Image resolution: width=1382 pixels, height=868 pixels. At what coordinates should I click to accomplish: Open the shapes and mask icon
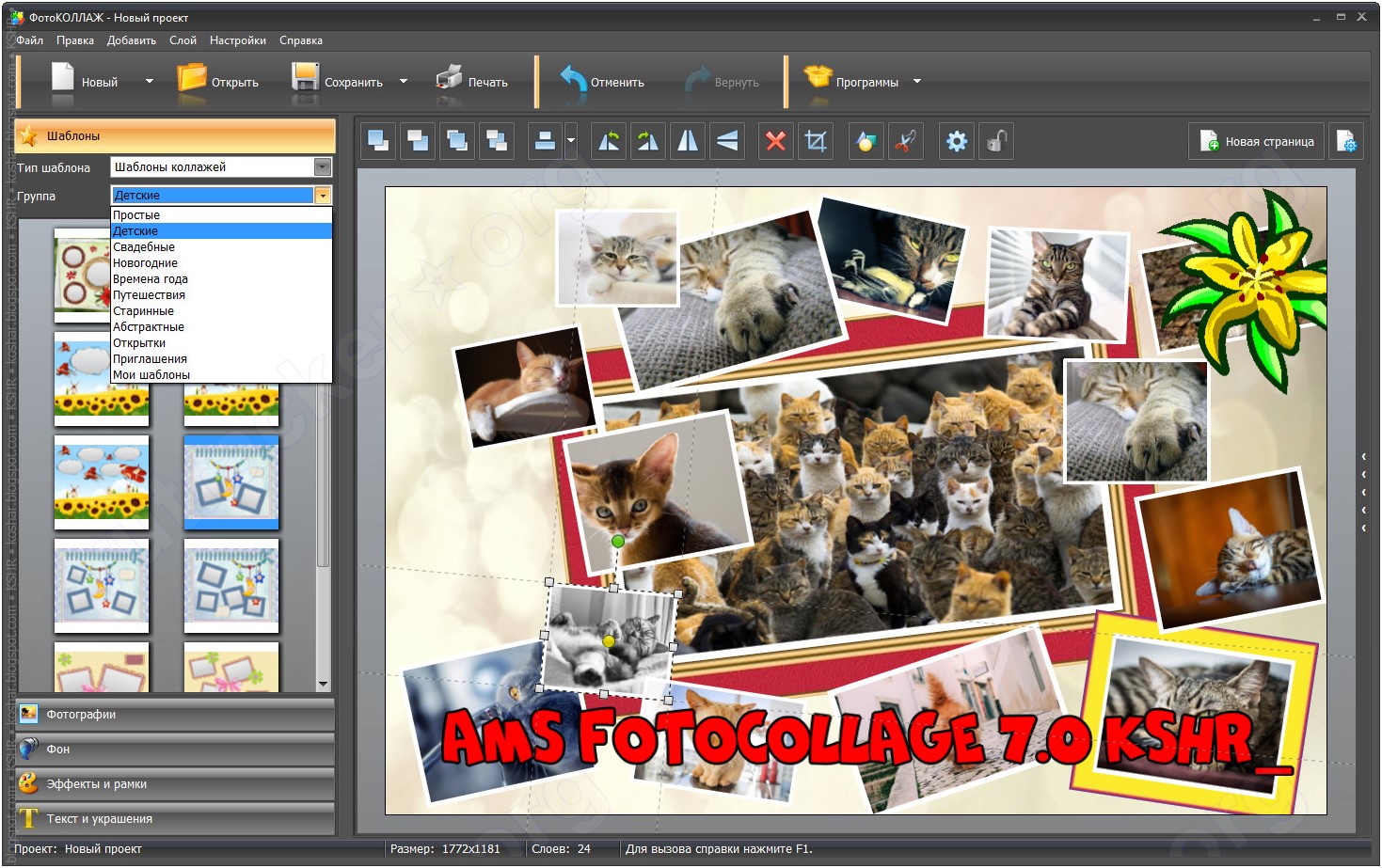[x=866, y=141]
